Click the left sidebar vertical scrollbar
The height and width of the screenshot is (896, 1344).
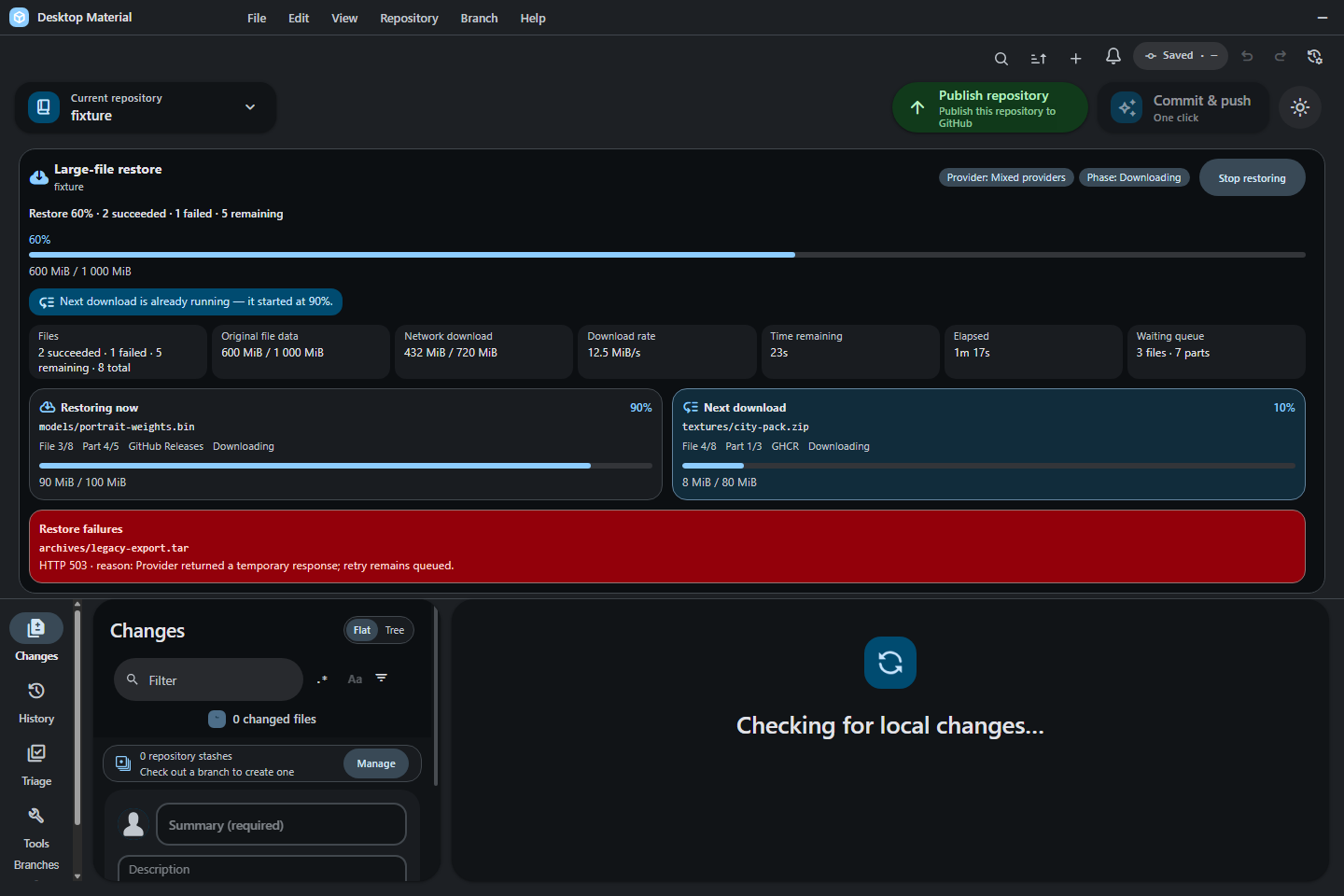pyautogui.click(x=77, y=719)
